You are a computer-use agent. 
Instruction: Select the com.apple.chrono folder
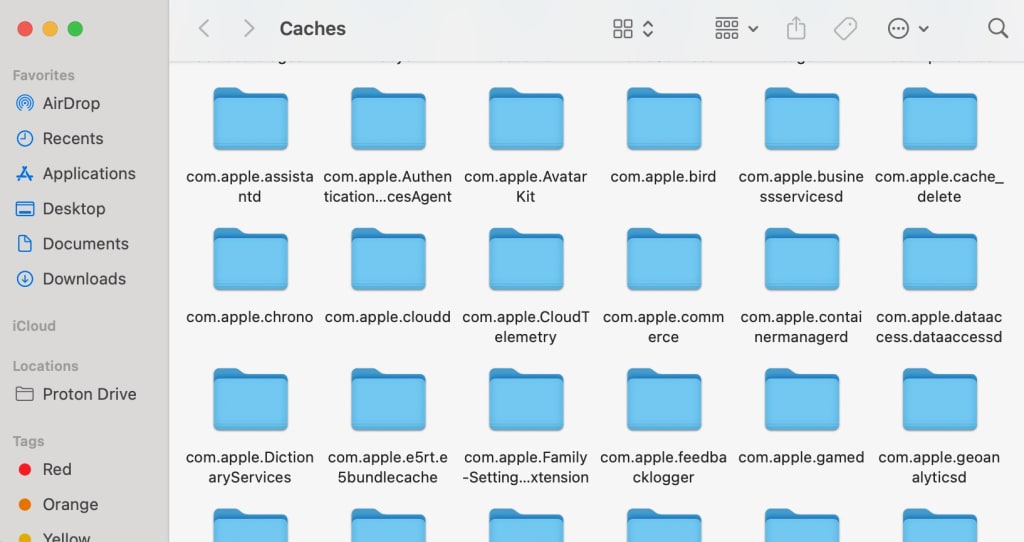point(250,259)
